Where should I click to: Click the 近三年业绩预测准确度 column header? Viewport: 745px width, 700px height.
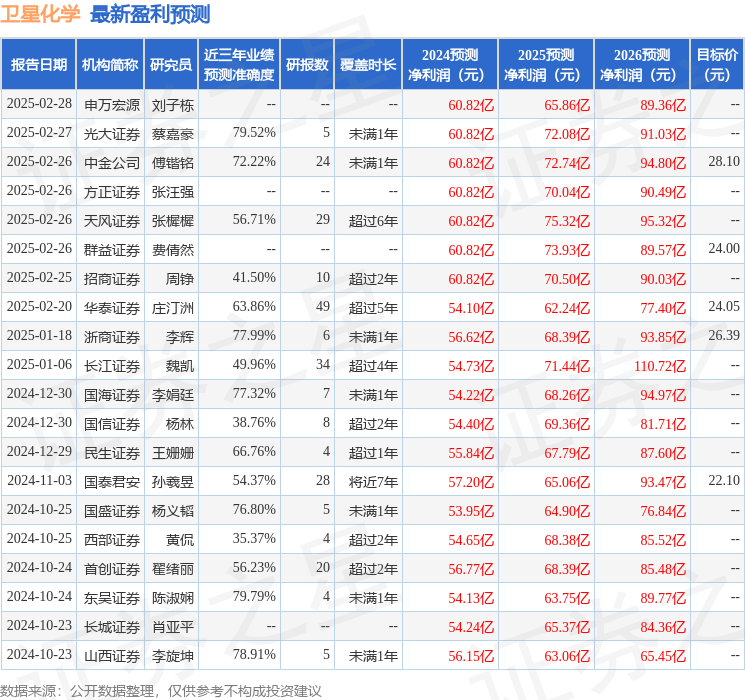pyautogui.click(x=239, y=65)
